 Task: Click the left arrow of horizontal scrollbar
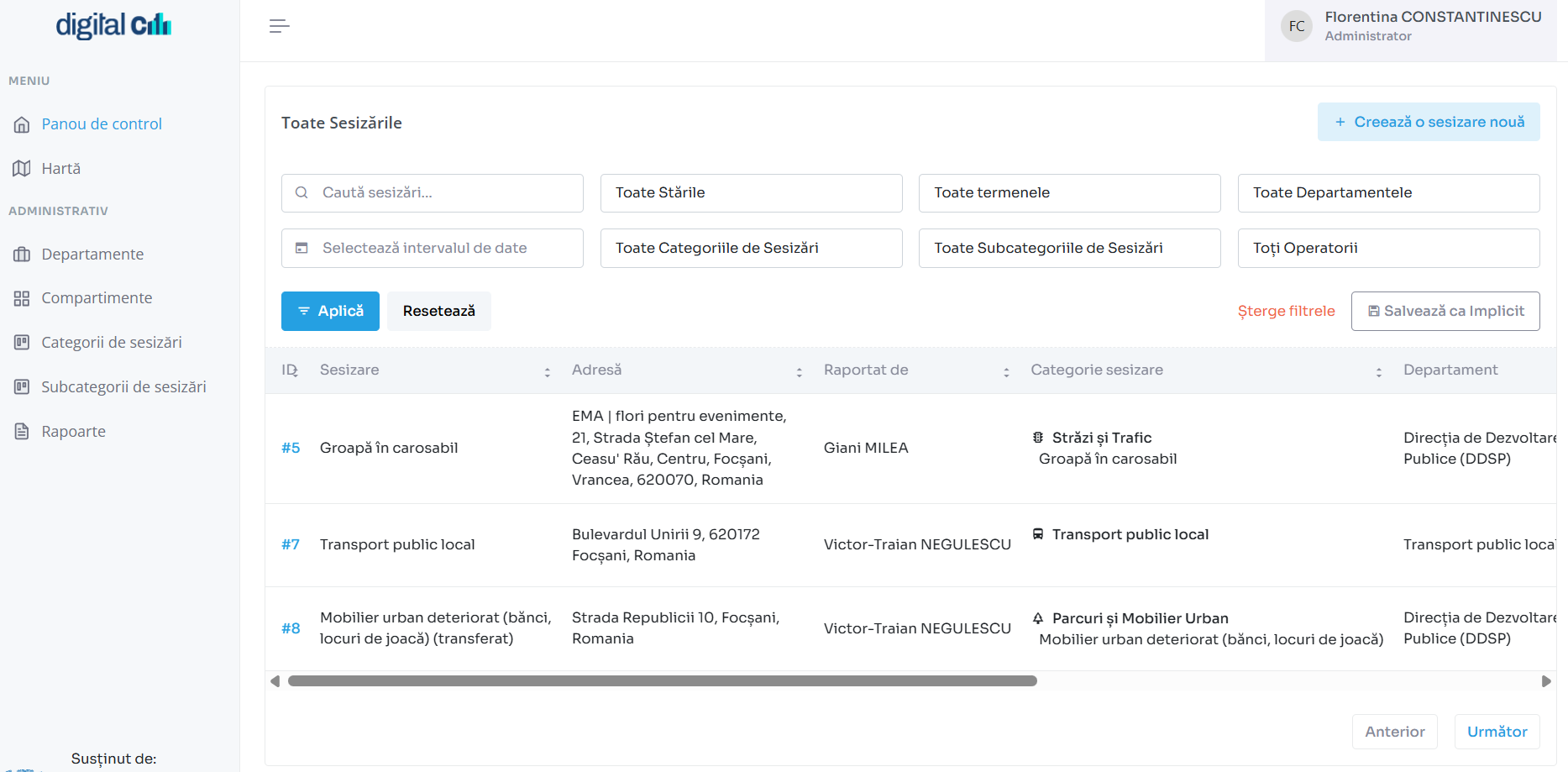(x=275, y=681)
